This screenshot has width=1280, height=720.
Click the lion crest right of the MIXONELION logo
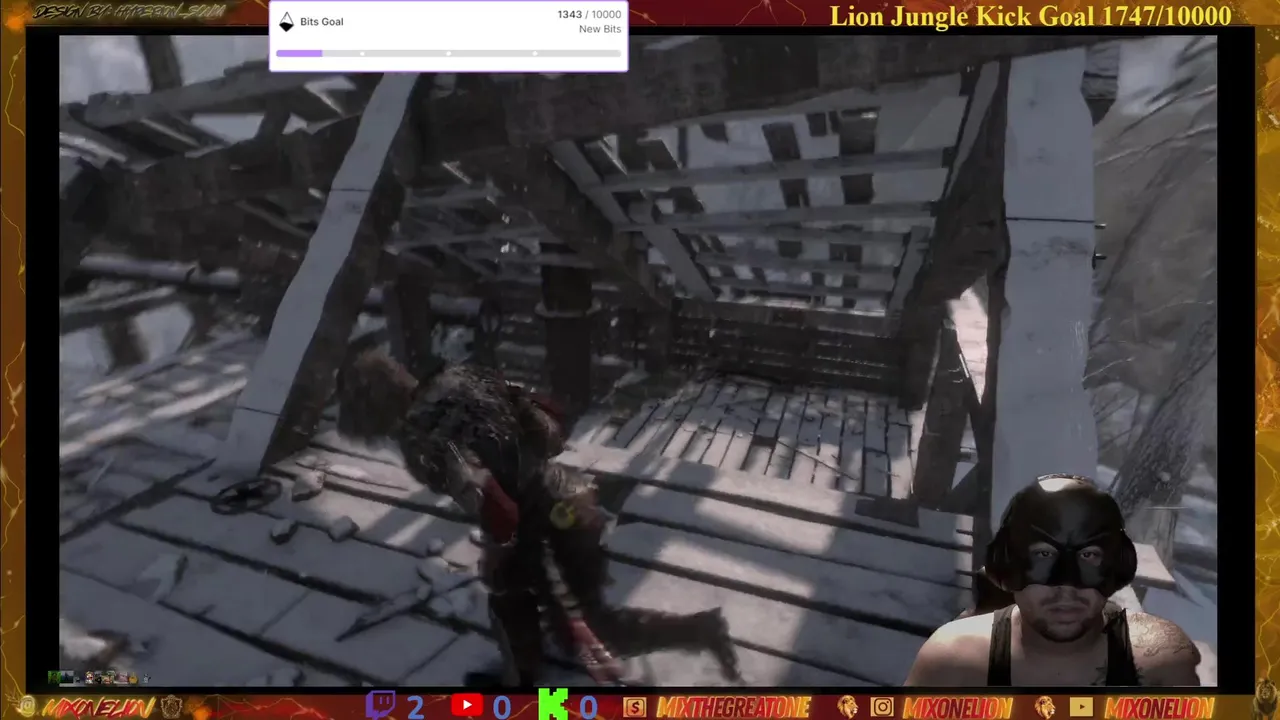coord(172,707)
